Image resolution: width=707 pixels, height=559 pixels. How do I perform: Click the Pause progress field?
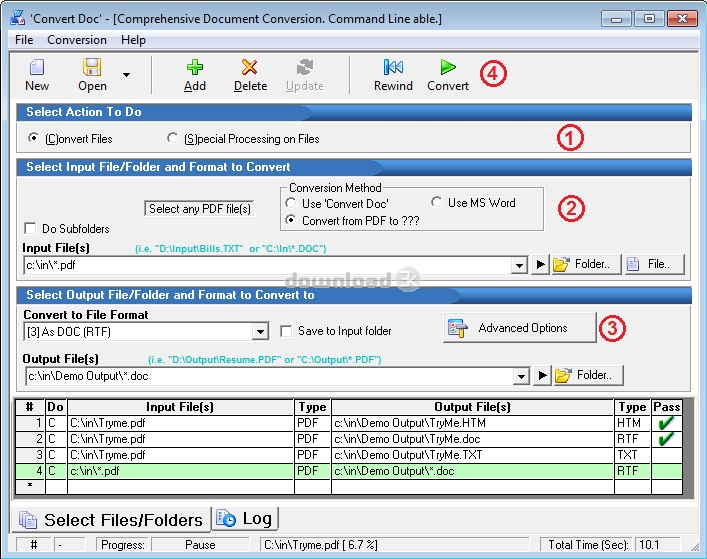200,545
